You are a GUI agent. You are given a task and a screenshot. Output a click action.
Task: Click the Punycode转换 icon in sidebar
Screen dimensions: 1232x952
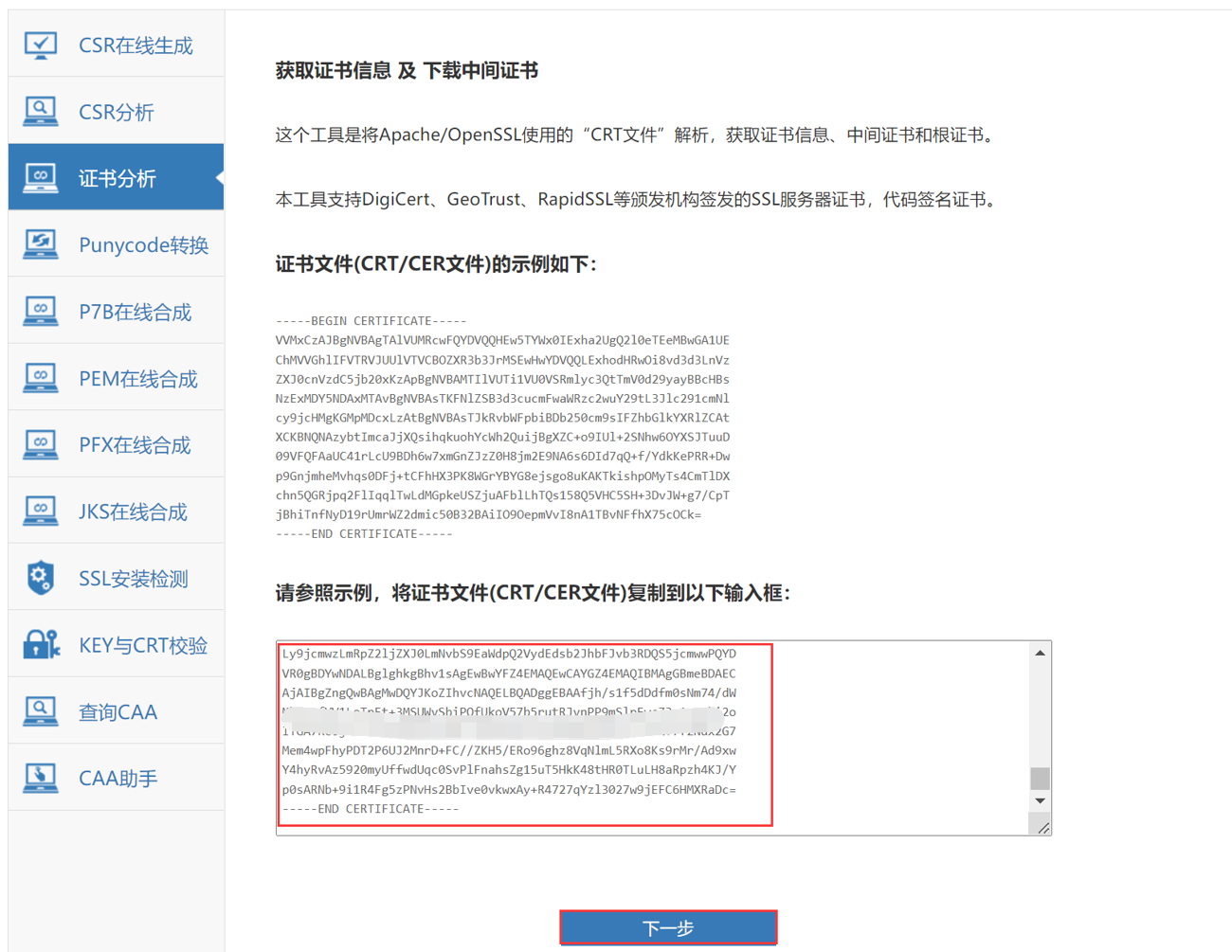click(x=41, y=244)
